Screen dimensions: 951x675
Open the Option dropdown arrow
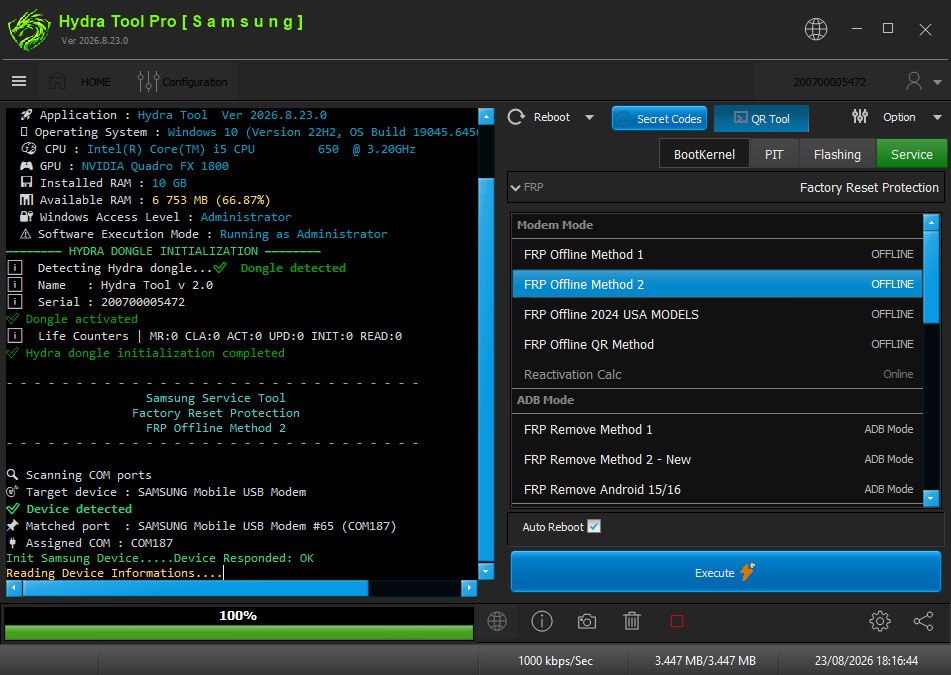click(x=937, y=118)
